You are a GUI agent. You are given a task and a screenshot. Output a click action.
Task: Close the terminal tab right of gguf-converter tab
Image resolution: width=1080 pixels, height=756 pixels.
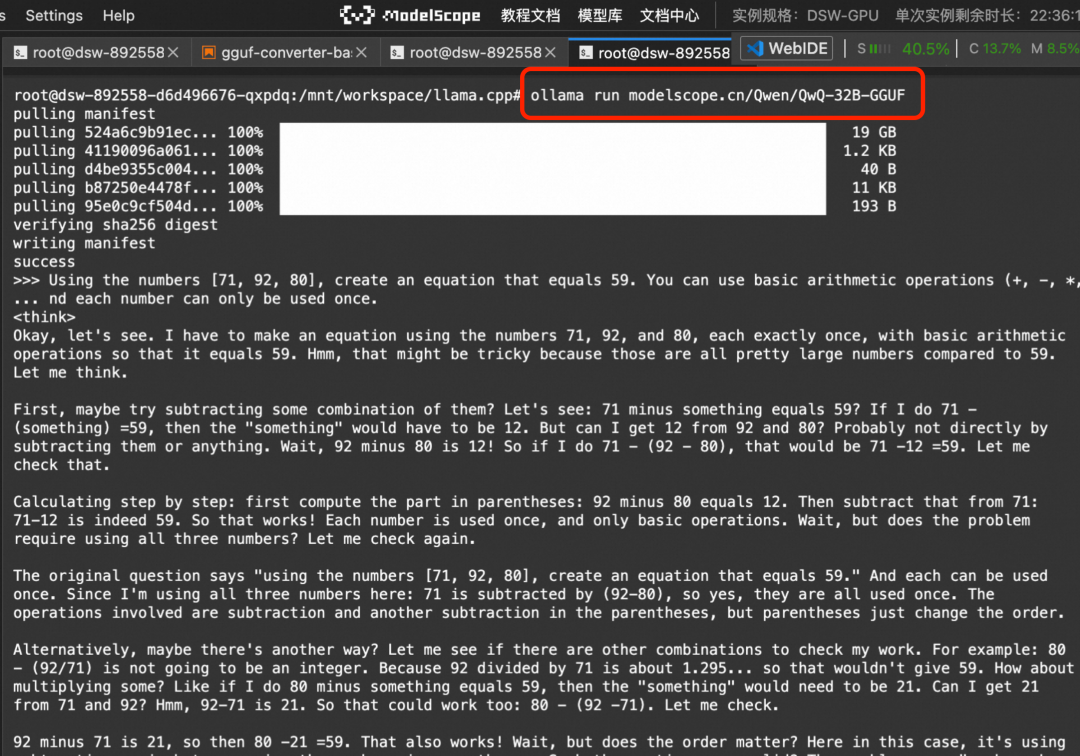[x=550, y=52]
